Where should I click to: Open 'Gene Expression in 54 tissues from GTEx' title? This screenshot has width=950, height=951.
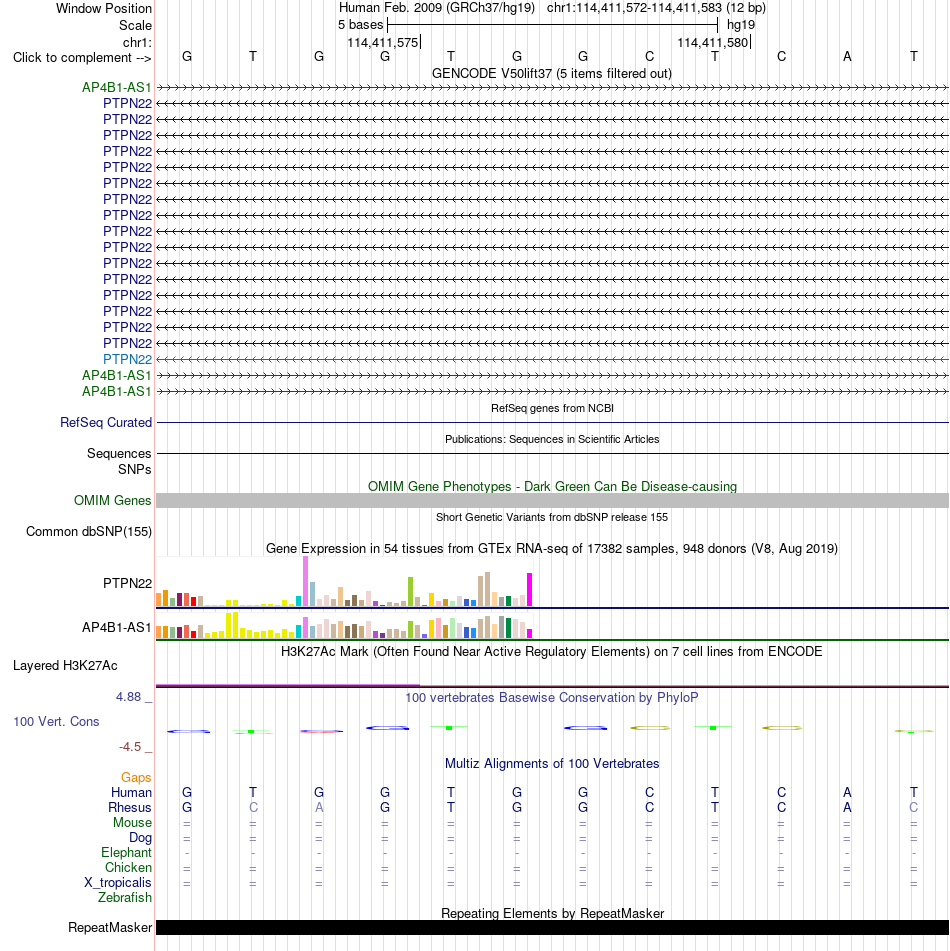click(552, 548)
